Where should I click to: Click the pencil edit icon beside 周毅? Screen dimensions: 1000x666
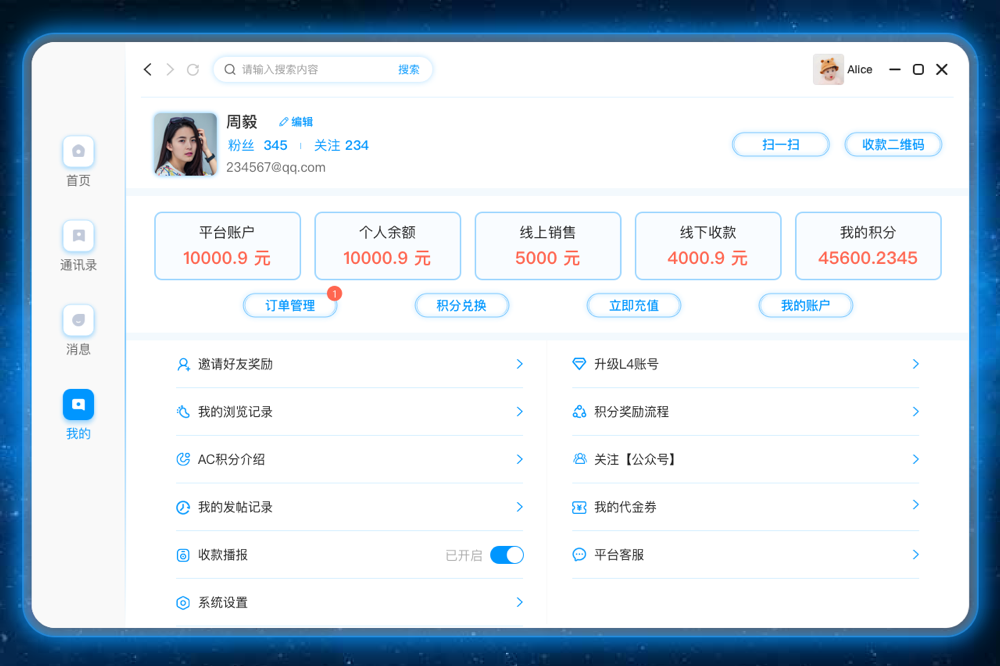[x=283, y=122]
